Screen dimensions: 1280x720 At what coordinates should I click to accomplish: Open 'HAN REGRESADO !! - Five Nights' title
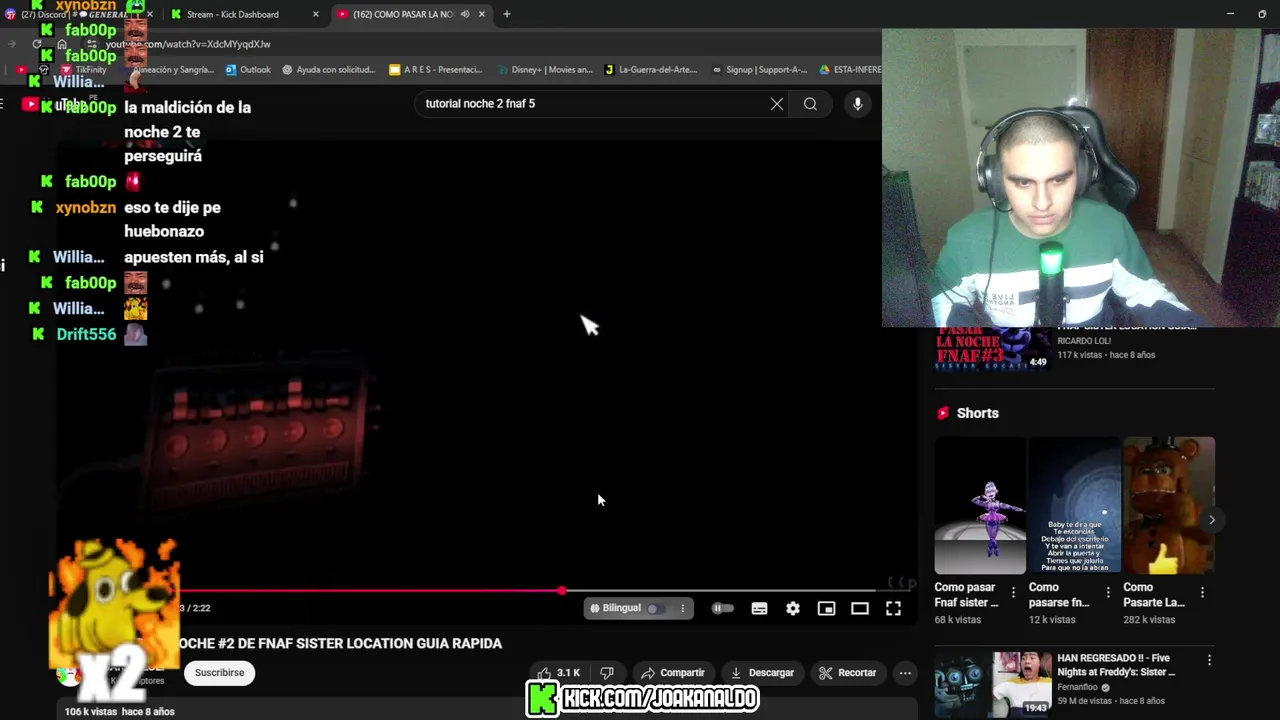tap(1117, 665)
